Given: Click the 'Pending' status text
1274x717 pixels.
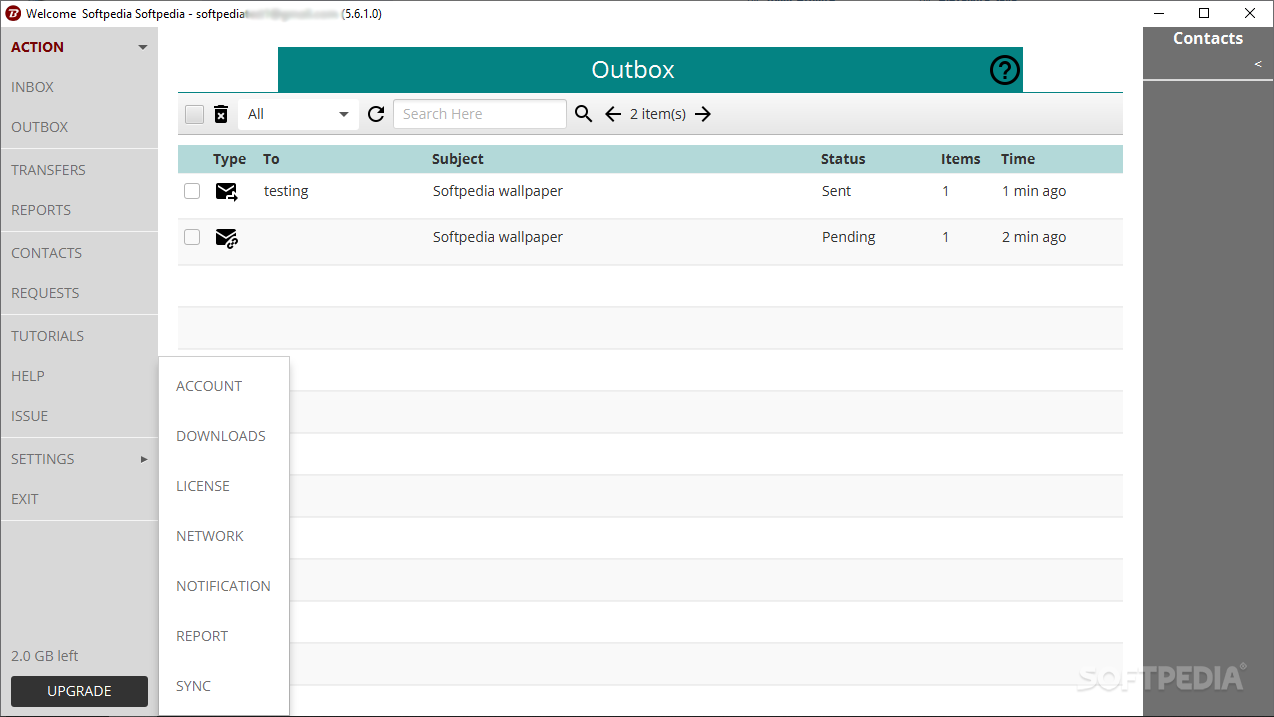Looking at the screenshot, I should coord(848,237).
